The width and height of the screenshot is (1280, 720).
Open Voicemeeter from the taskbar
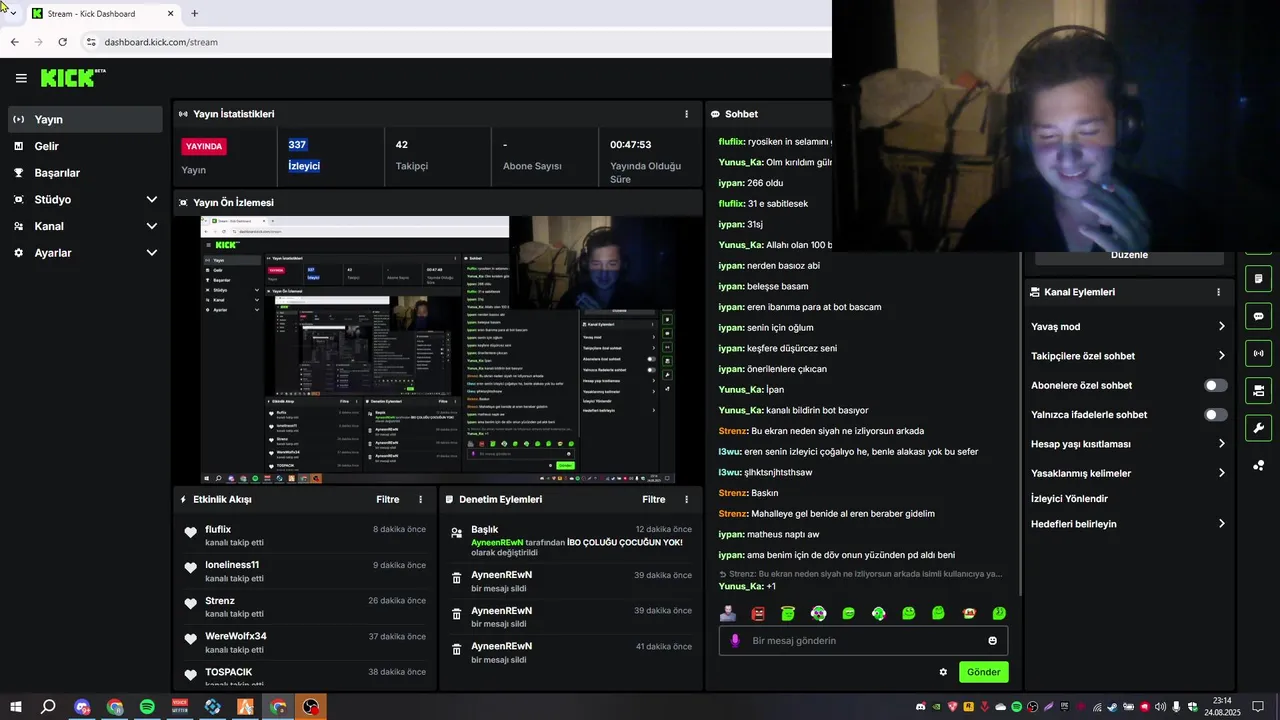pyautogui.click(x=180, y=707)
